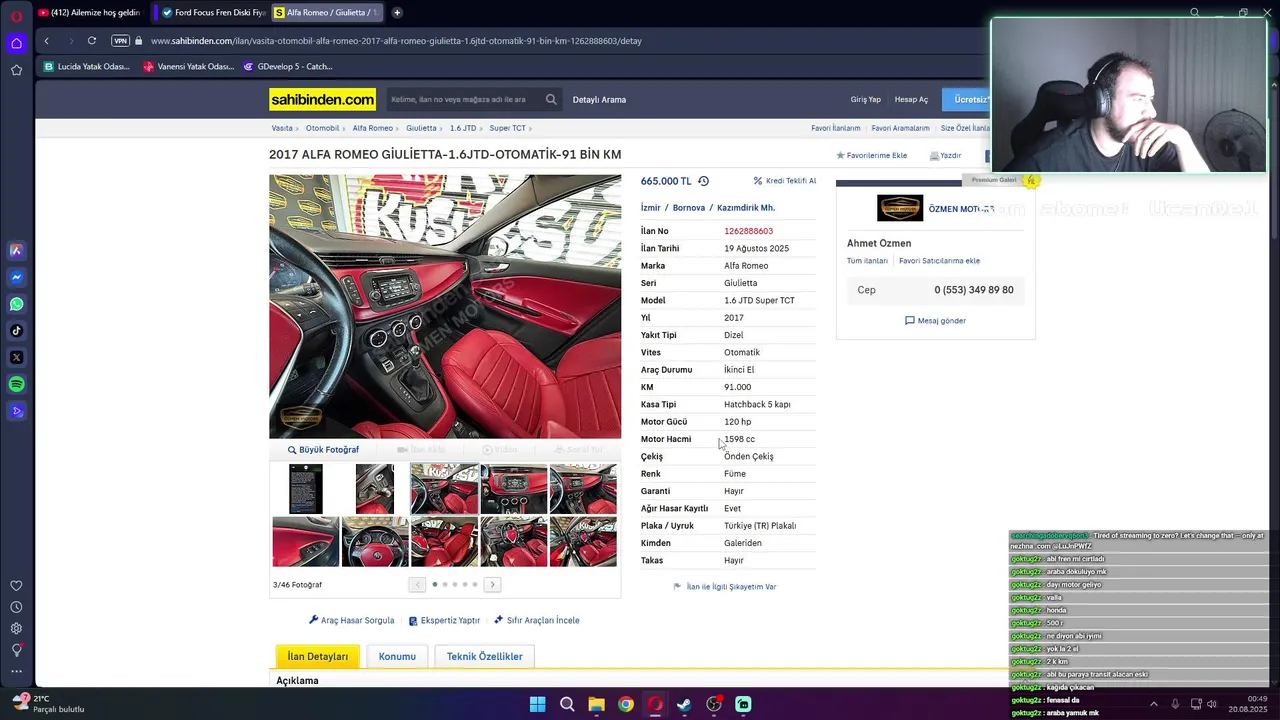Switch to the YouTube Ailemize hoş geldin tab
Screen dimensions: 1280x720
[90, 13]
